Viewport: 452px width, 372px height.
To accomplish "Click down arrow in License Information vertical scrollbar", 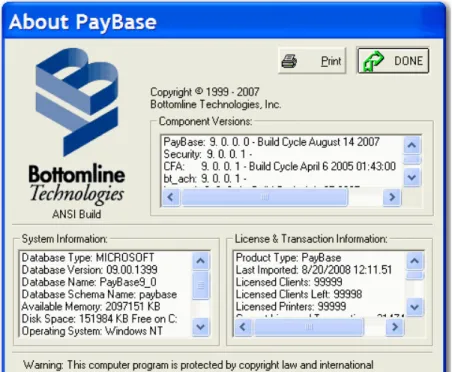I will [415, 307].
